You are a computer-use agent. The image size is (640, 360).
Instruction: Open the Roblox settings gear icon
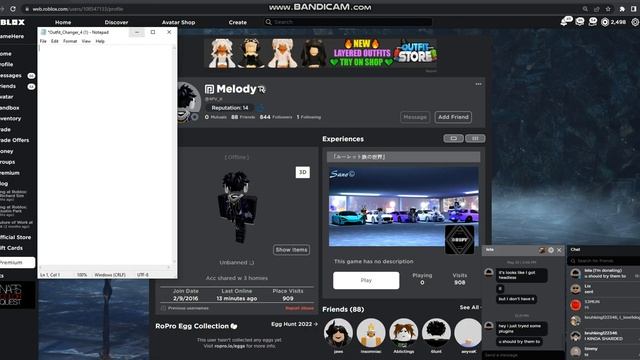pyautogui.click(x=635, y=22)
